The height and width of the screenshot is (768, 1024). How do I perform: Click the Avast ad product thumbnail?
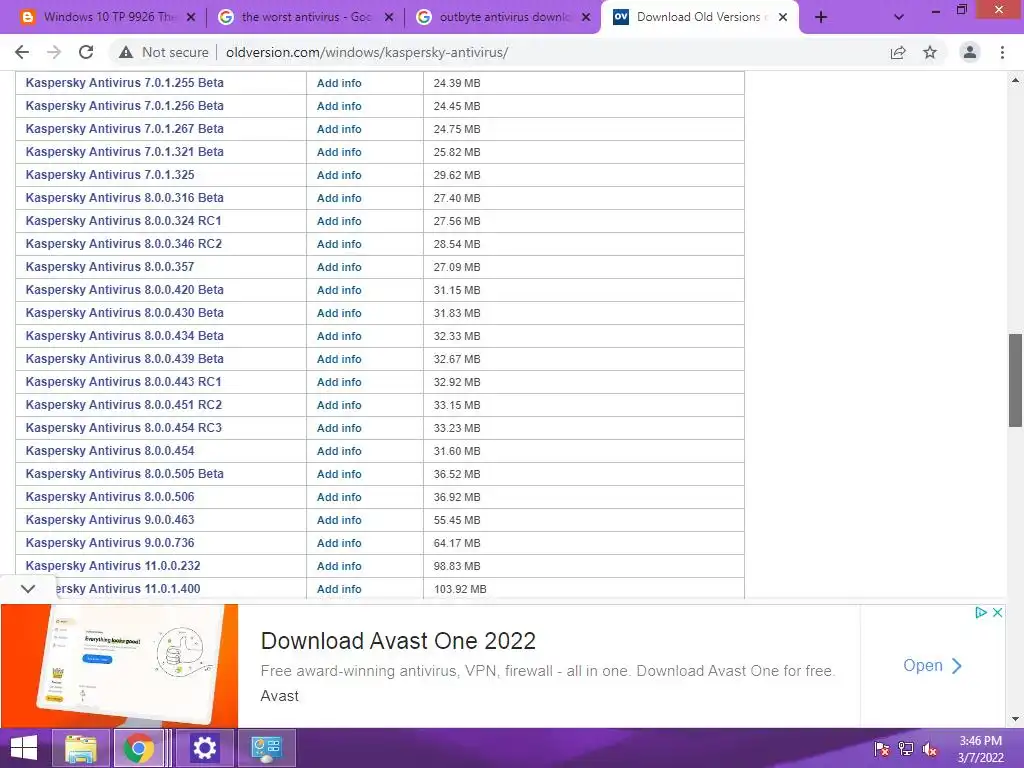[120, 665]
